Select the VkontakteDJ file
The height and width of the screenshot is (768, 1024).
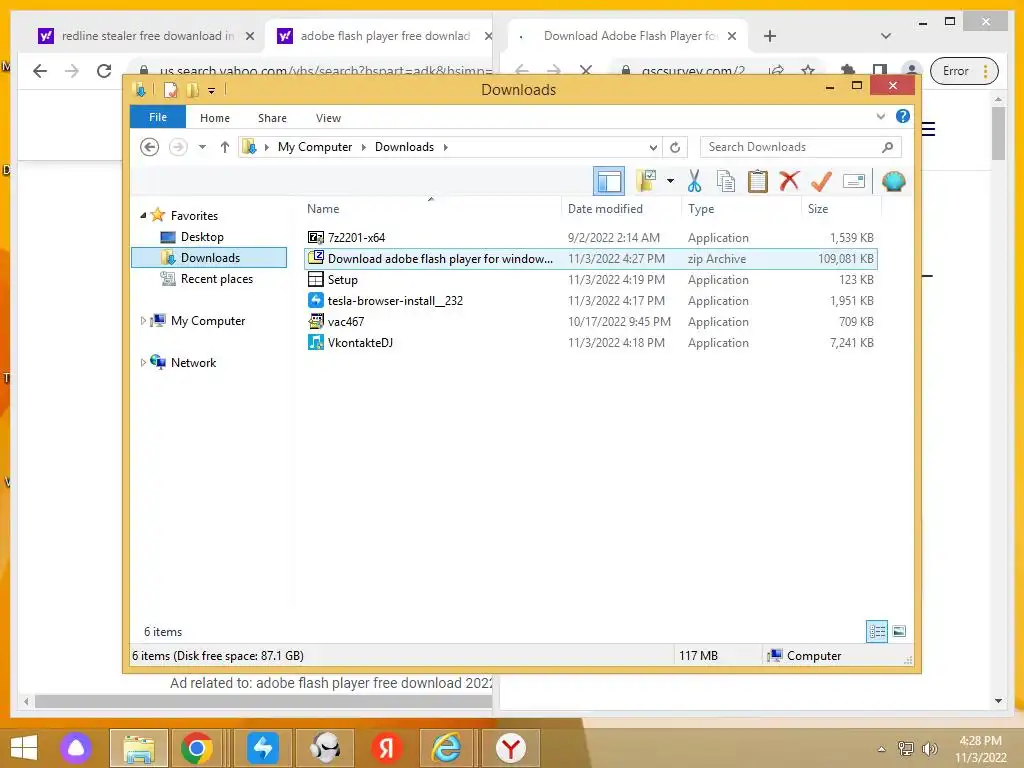[x=590, y=342]
